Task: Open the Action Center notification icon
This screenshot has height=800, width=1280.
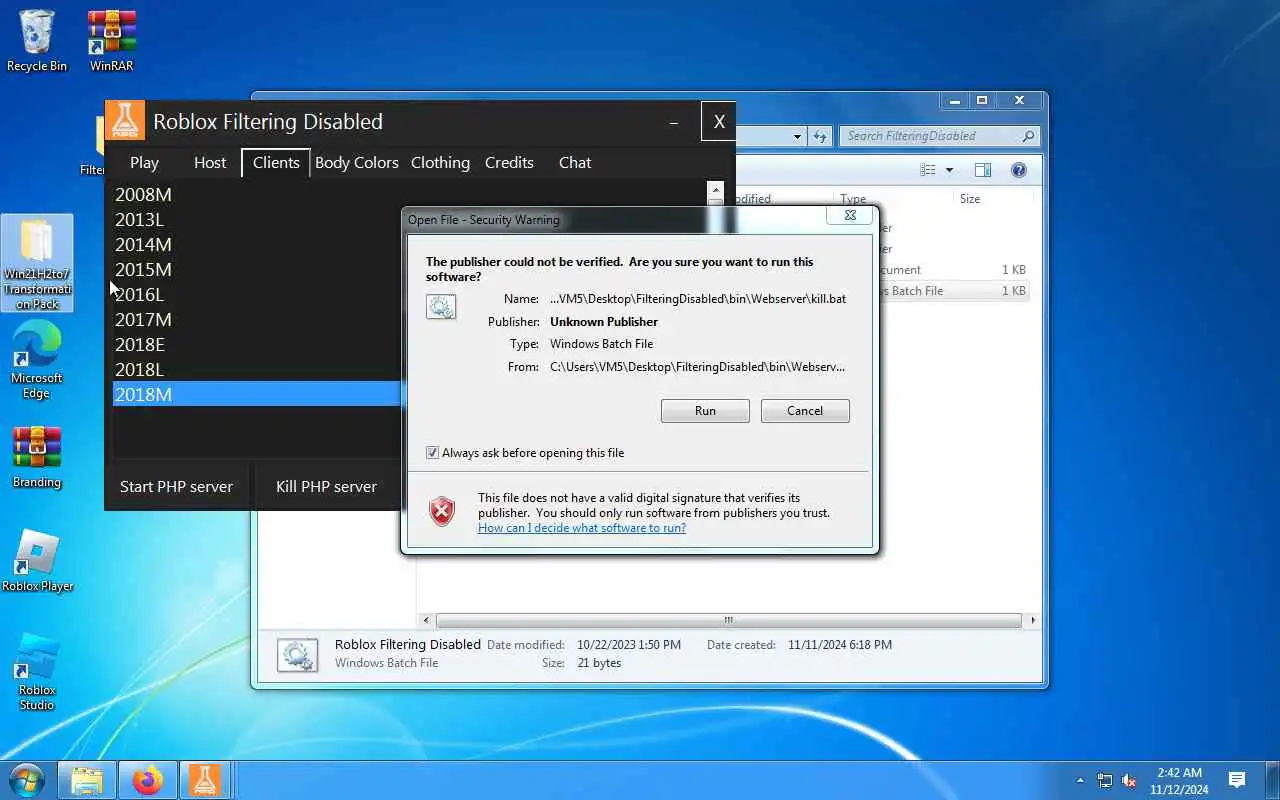Action: pos(1237,781)
